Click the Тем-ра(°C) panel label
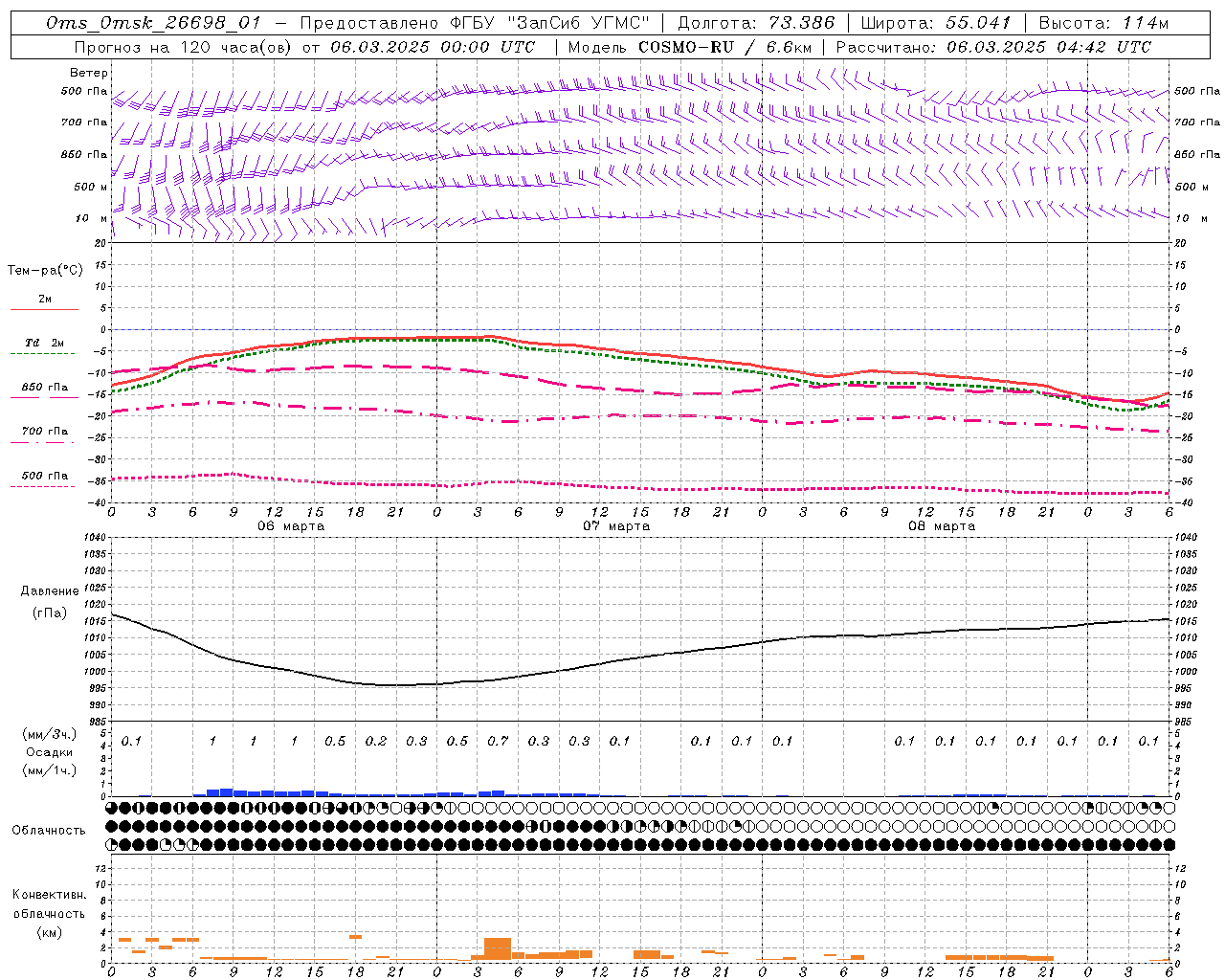1225x980 pixels. pos(45,271)
